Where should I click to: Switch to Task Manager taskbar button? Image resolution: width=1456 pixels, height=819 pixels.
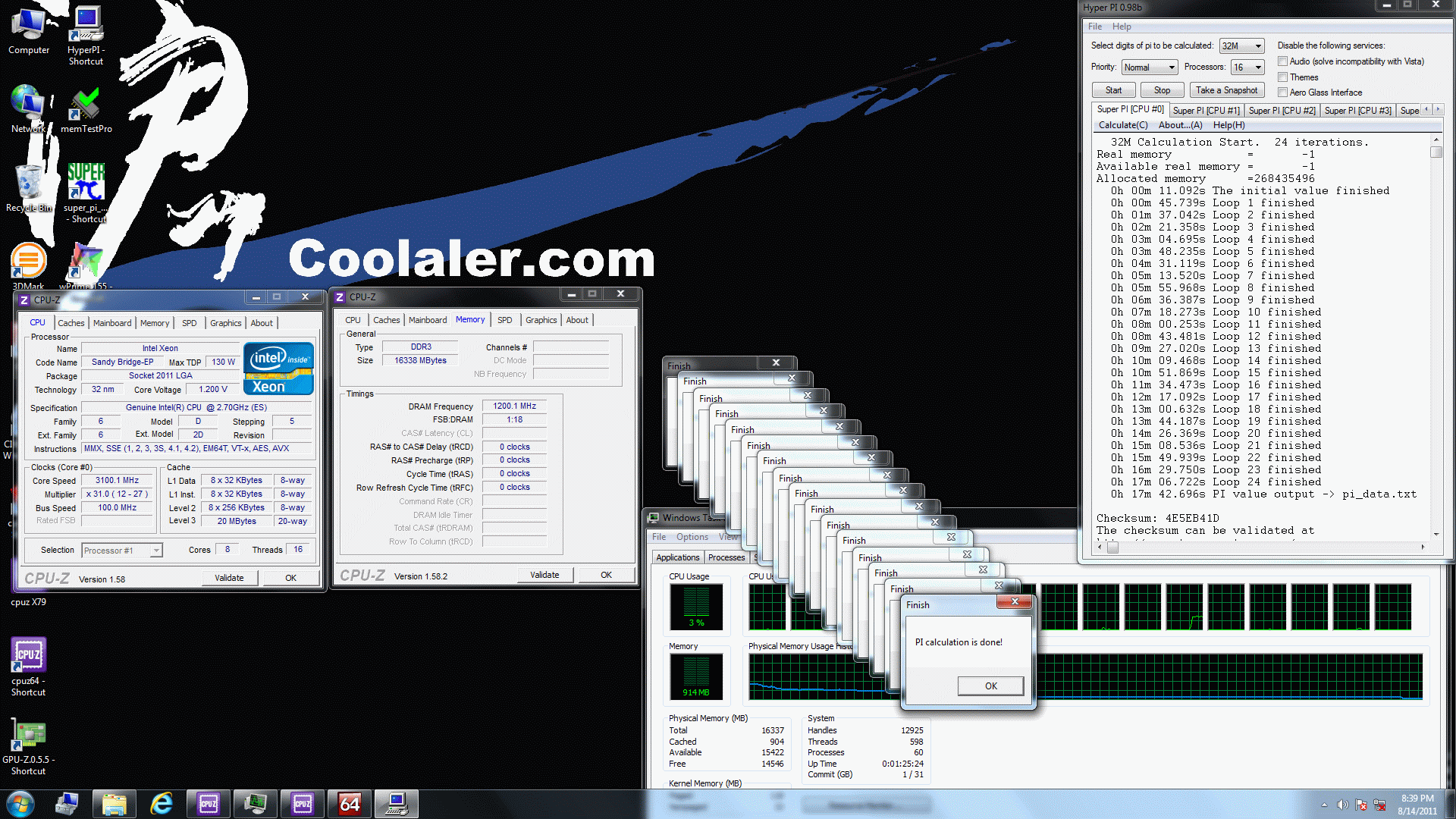pyautogui.click(x=255, y=804)
